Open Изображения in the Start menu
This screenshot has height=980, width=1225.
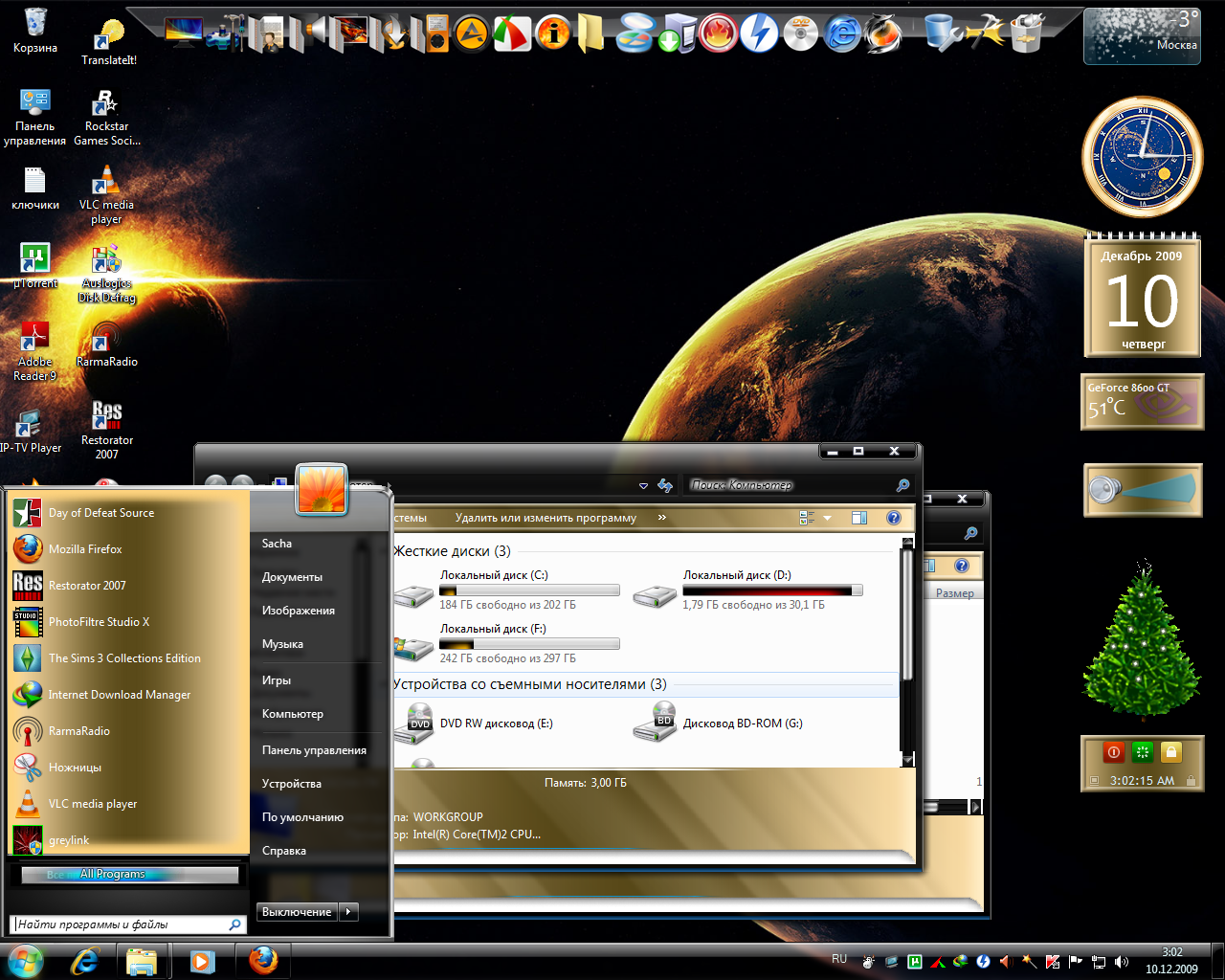tap(299, 611)
